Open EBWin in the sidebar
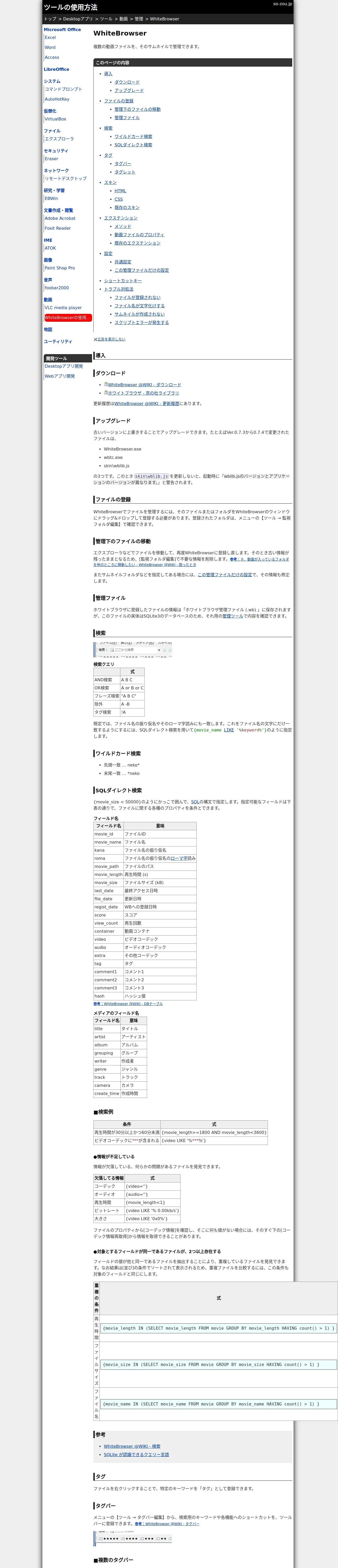 click(51, 198)
